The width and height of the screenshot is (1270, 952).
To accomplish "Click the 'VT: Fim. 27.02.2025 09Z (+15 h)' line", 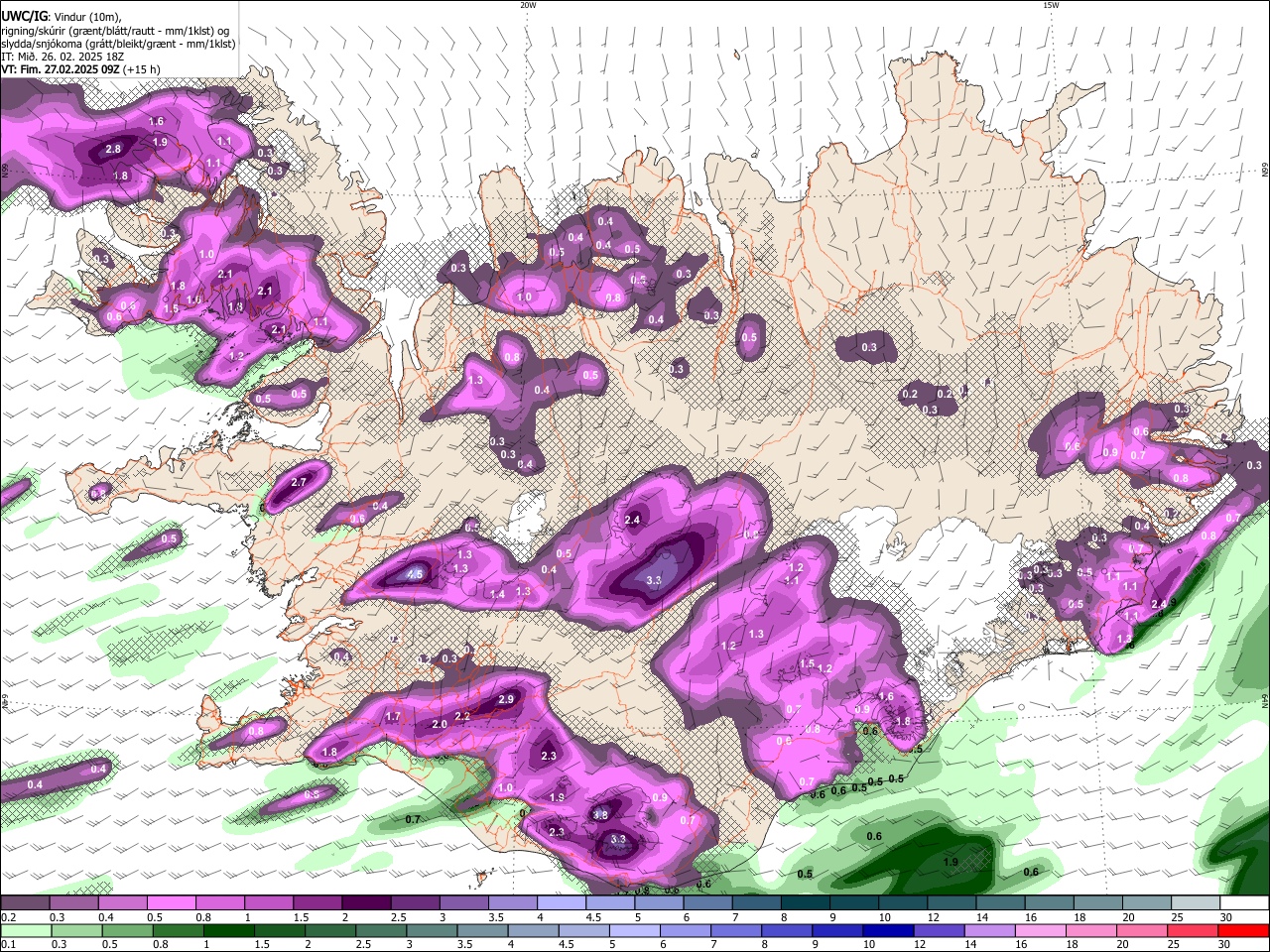I will [x=80, y=69].
